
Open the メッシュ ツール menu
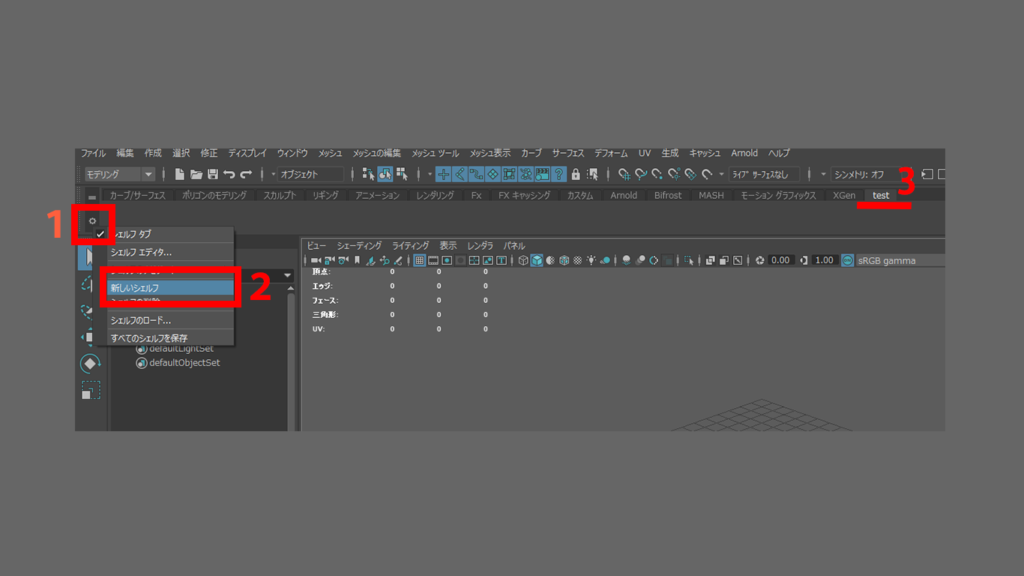435,153
